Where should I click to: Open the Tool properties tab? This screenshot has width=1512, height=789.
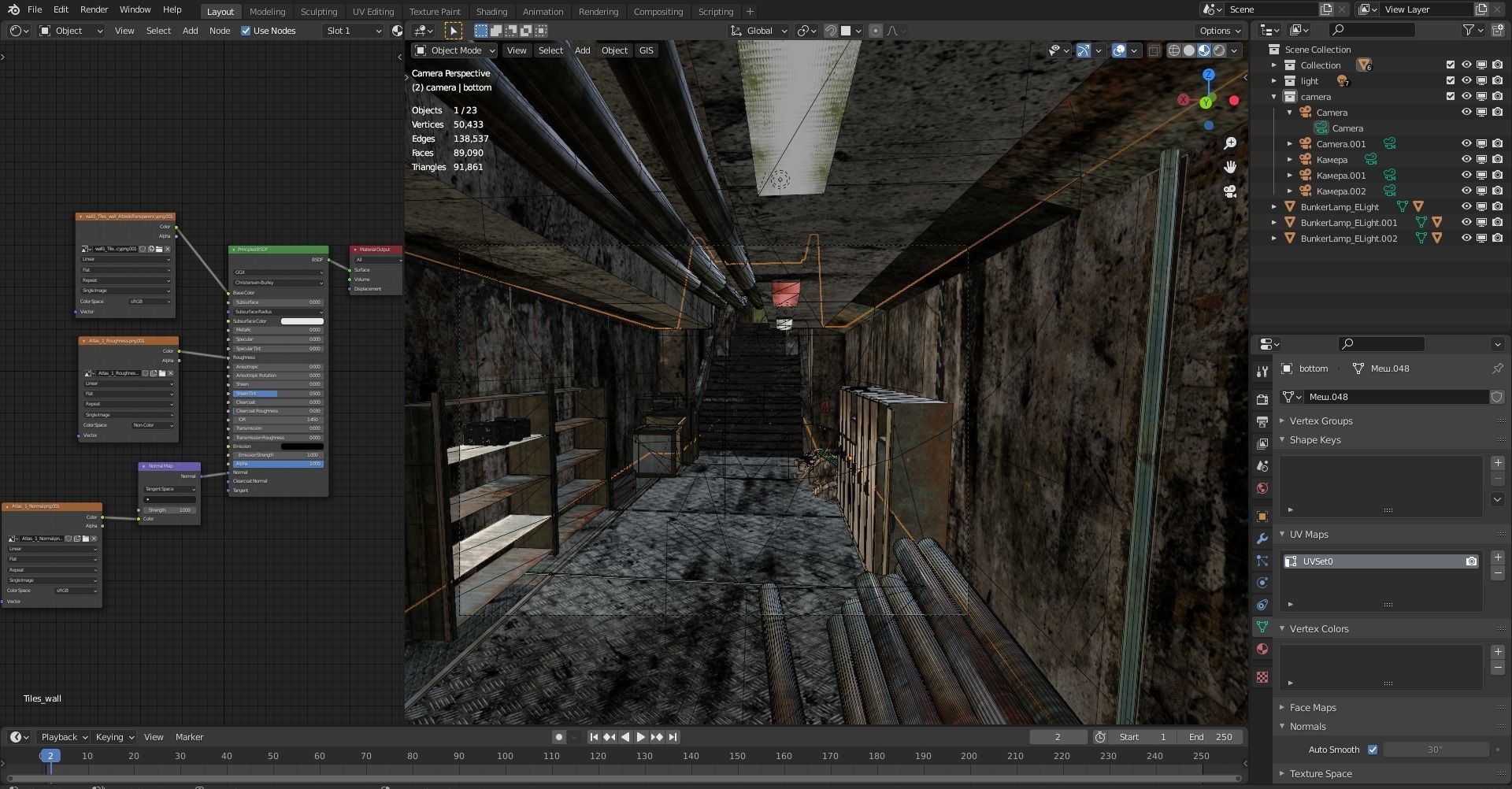point(1262,371)
